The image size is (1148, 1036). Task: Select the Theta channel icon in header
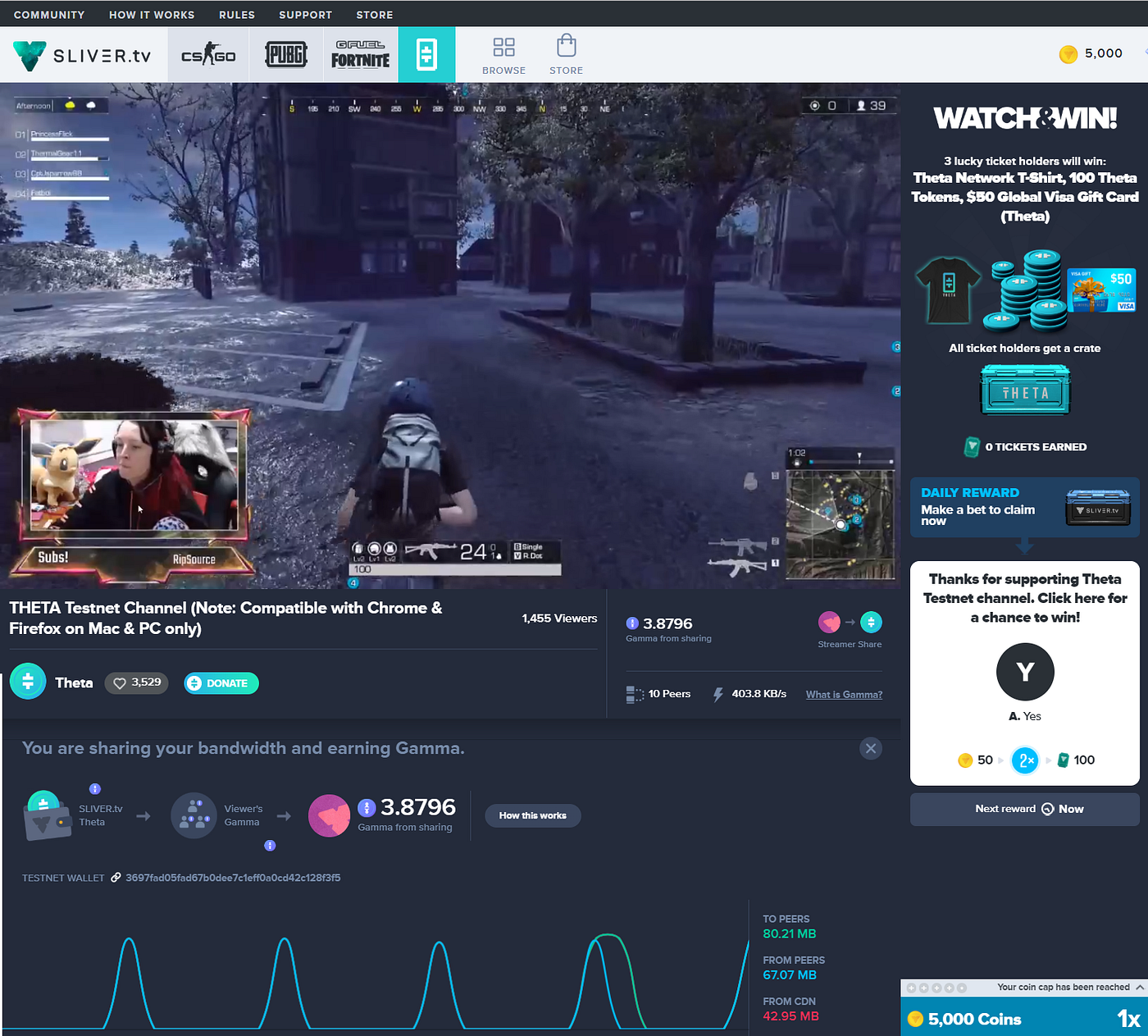click(426, 55)
